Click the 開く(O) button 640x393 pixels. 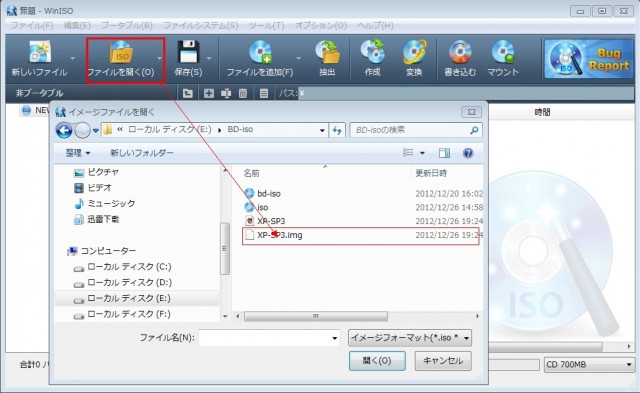click(377, 361)
